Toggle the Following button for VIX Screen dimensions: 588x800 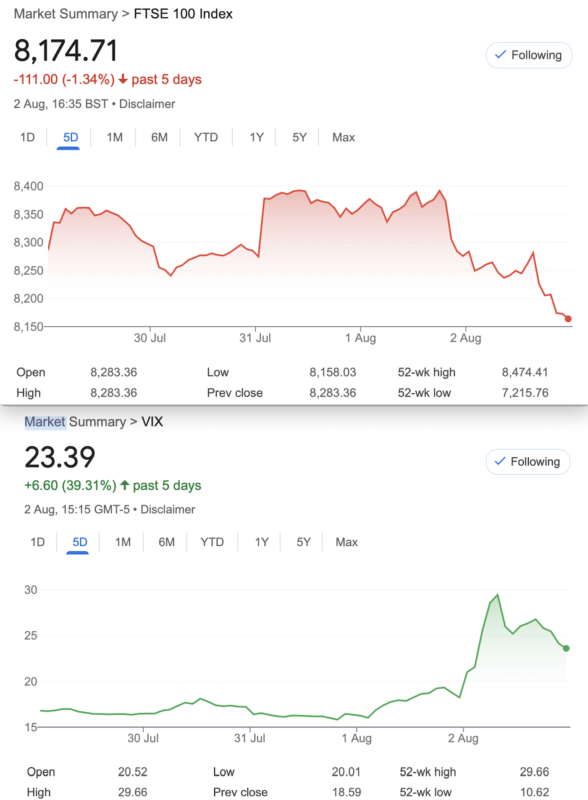(528, 462)
